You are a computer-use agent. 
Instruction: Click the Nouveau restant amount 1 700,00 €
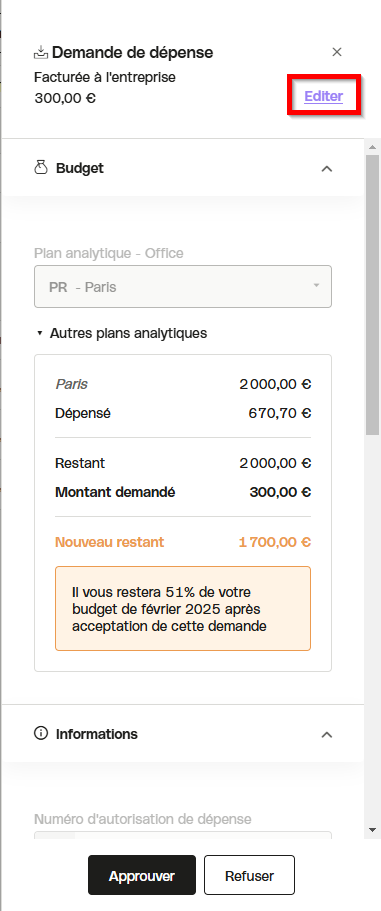coord(275,542)
